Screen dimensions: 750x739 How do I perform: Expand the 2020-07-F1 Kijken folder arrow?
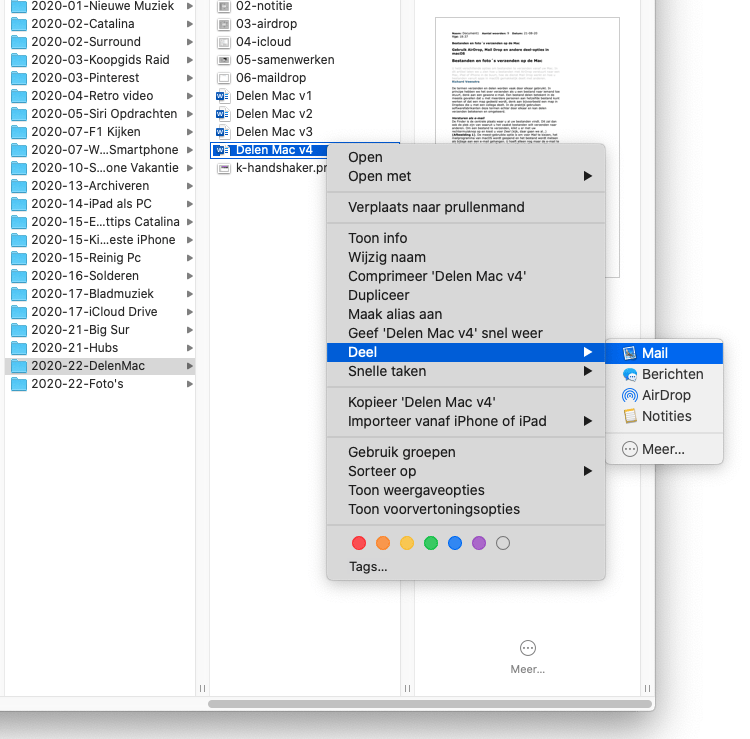tap(189, 132)
